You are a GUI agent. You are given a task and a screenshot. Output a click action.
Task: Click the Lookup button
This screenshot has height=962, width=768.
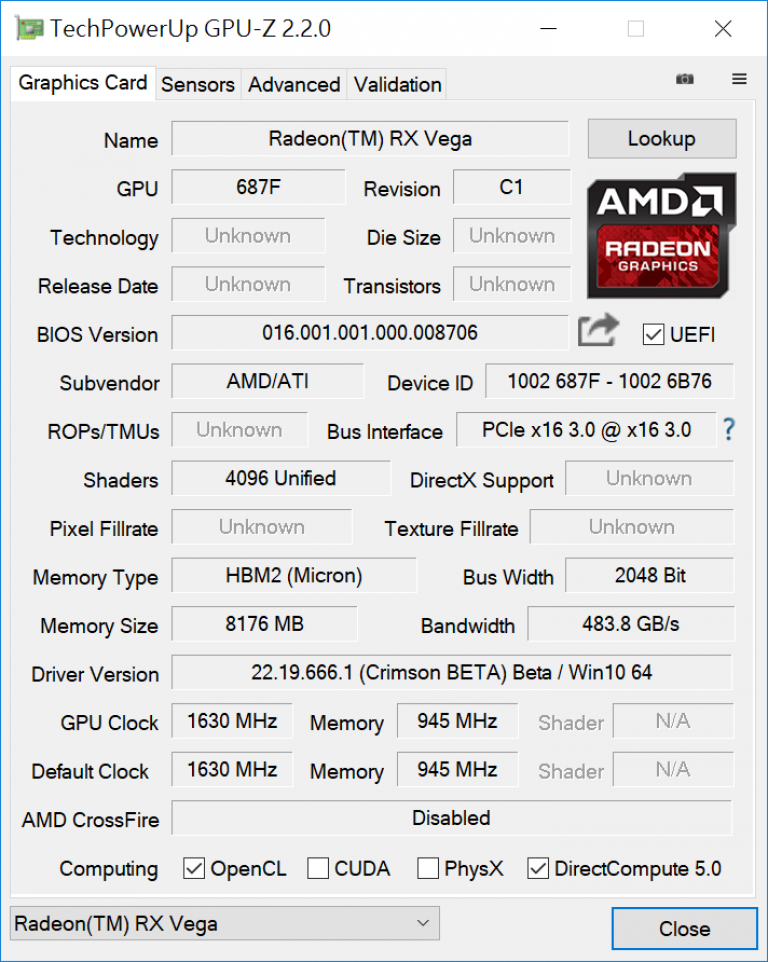[662, 139]
